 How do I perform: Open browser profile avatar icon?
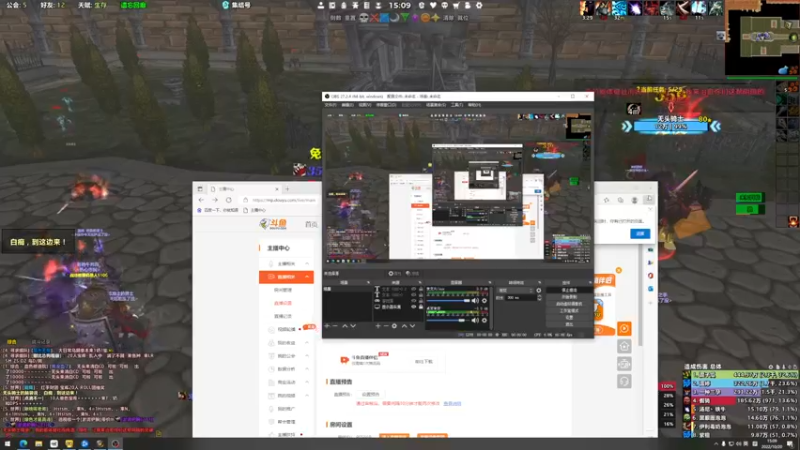pos(634,200)
